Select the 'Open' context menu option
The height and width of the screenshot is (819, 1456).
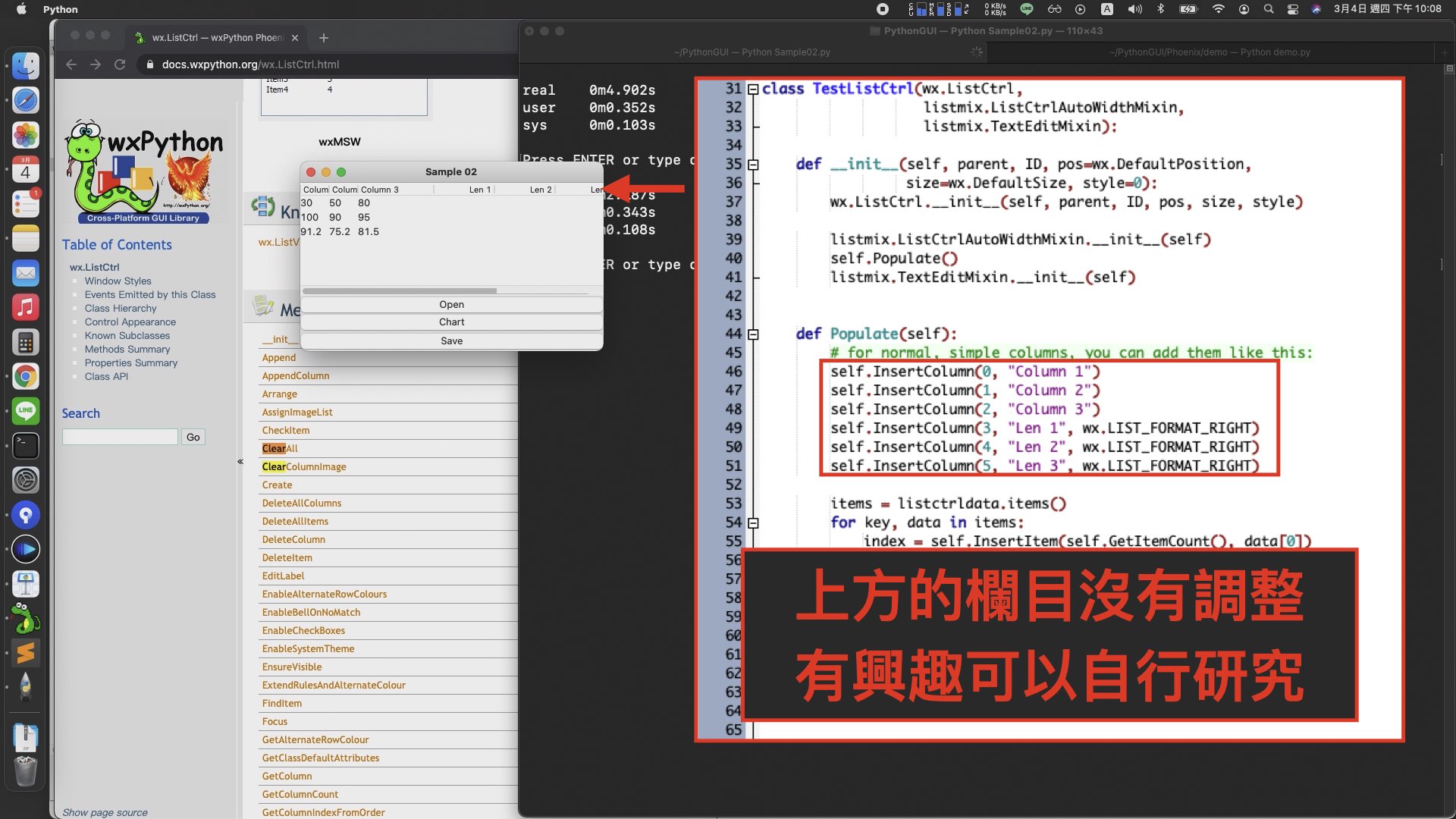452,303
